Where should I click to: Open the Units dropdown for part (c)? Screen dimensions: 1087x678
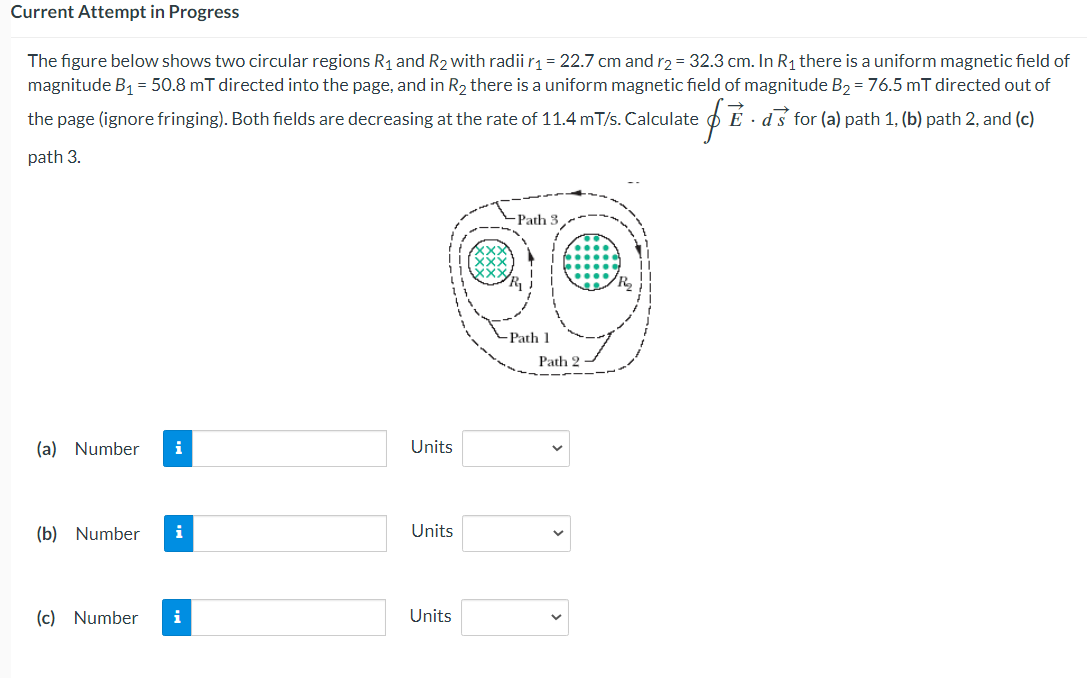pyautogui.click(x=514, y=617)
